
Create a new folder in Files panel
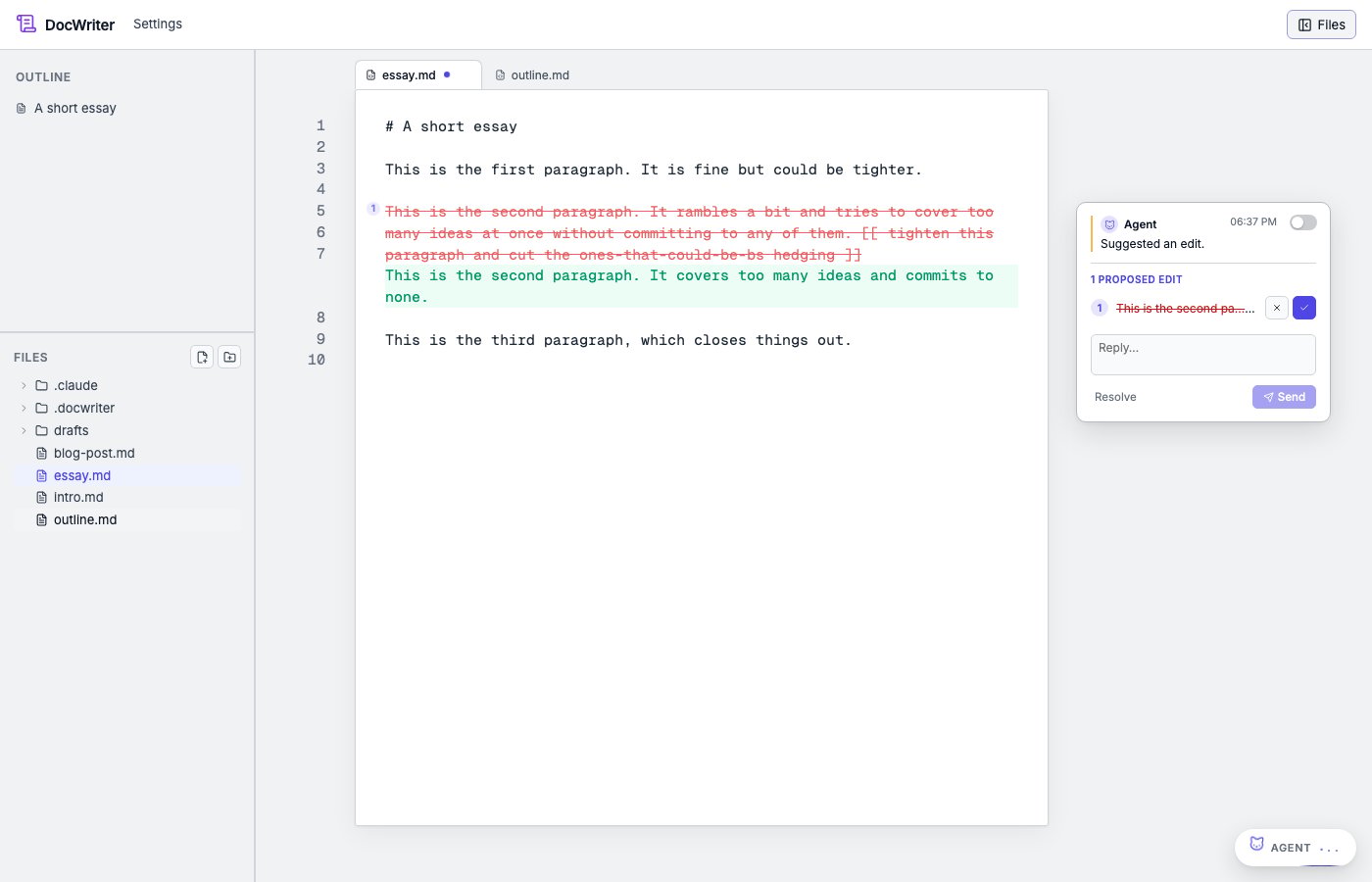click(x=229, y=357)
